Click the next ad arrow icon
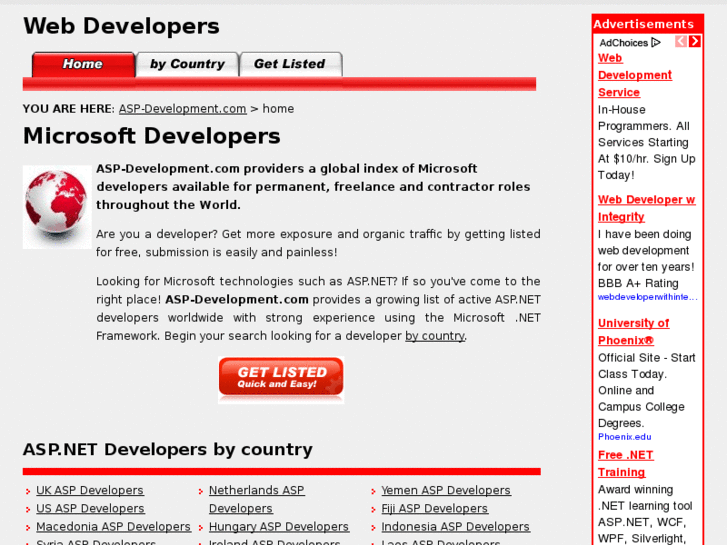This screenshot has height=545, width=727. [695, 41]
